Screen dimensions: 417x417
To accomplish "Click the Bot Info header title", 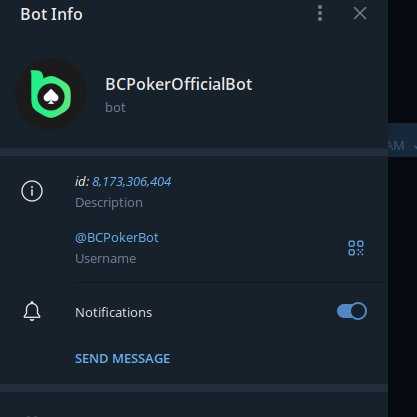I will (51, 14).
